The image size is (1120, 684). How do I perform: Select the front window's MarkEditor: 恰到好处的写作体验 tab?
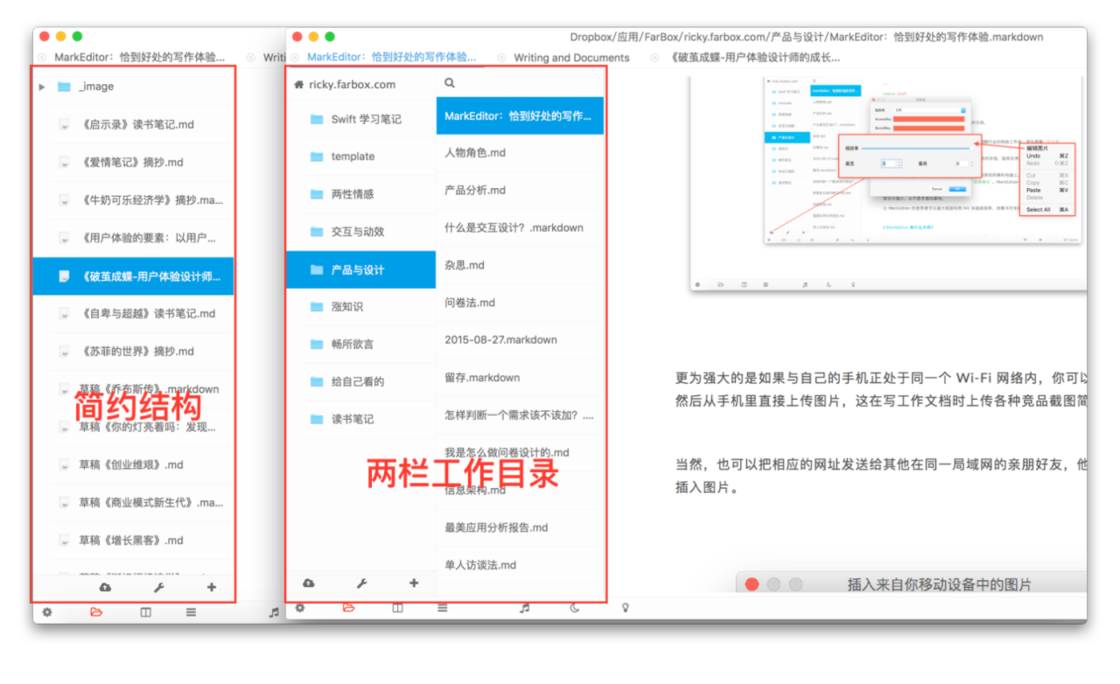click(x=391, y=56)
